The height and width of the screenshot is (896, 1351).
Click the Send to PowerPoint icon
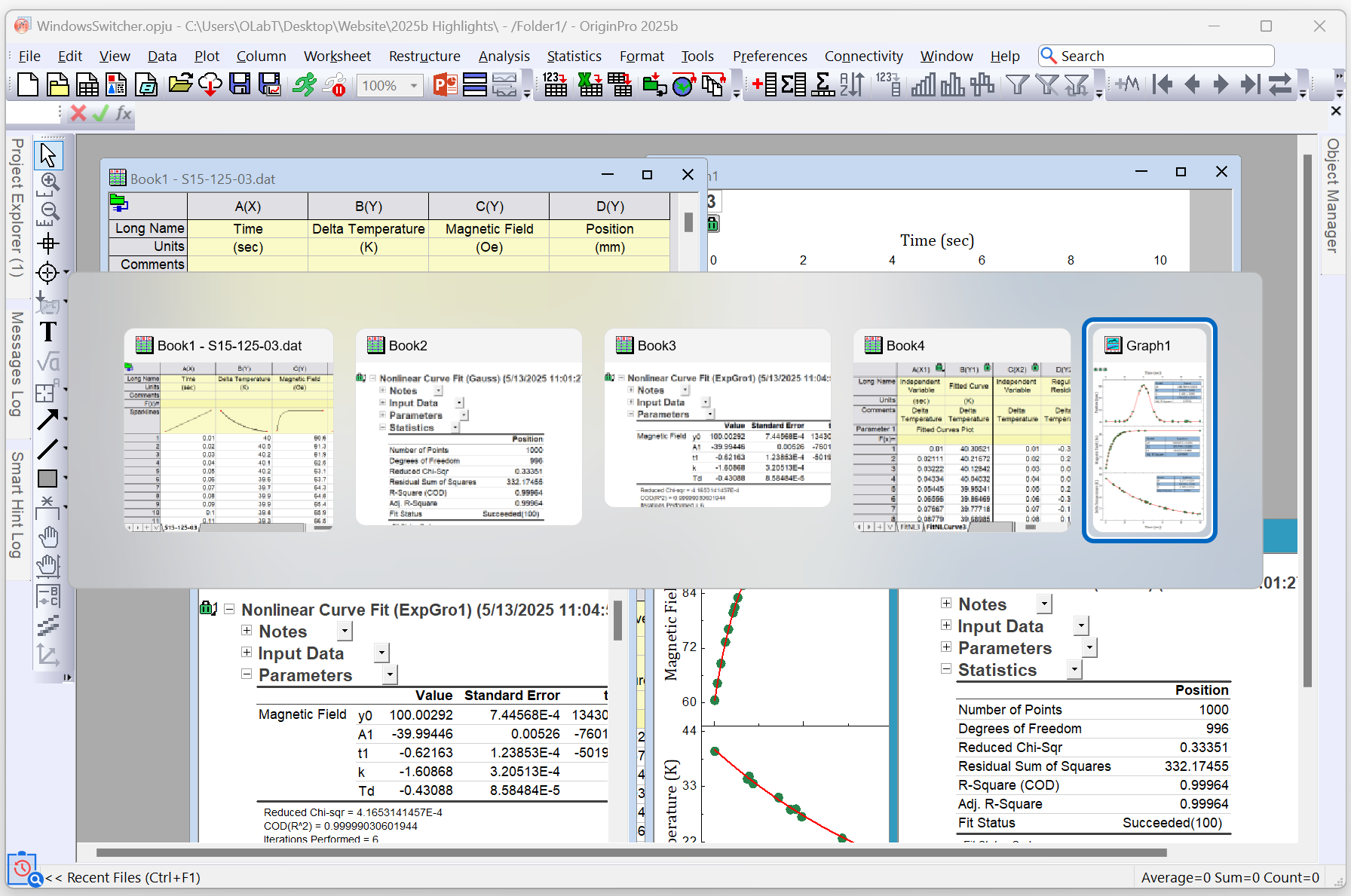[445, 84]
